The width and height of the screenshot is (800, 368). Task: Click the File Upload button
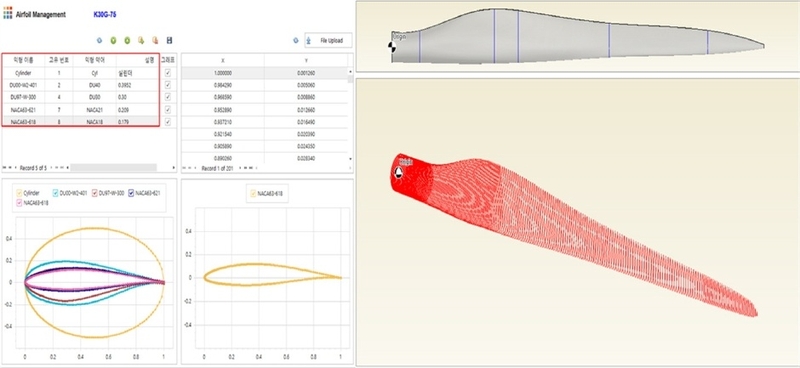pos(328,40)
